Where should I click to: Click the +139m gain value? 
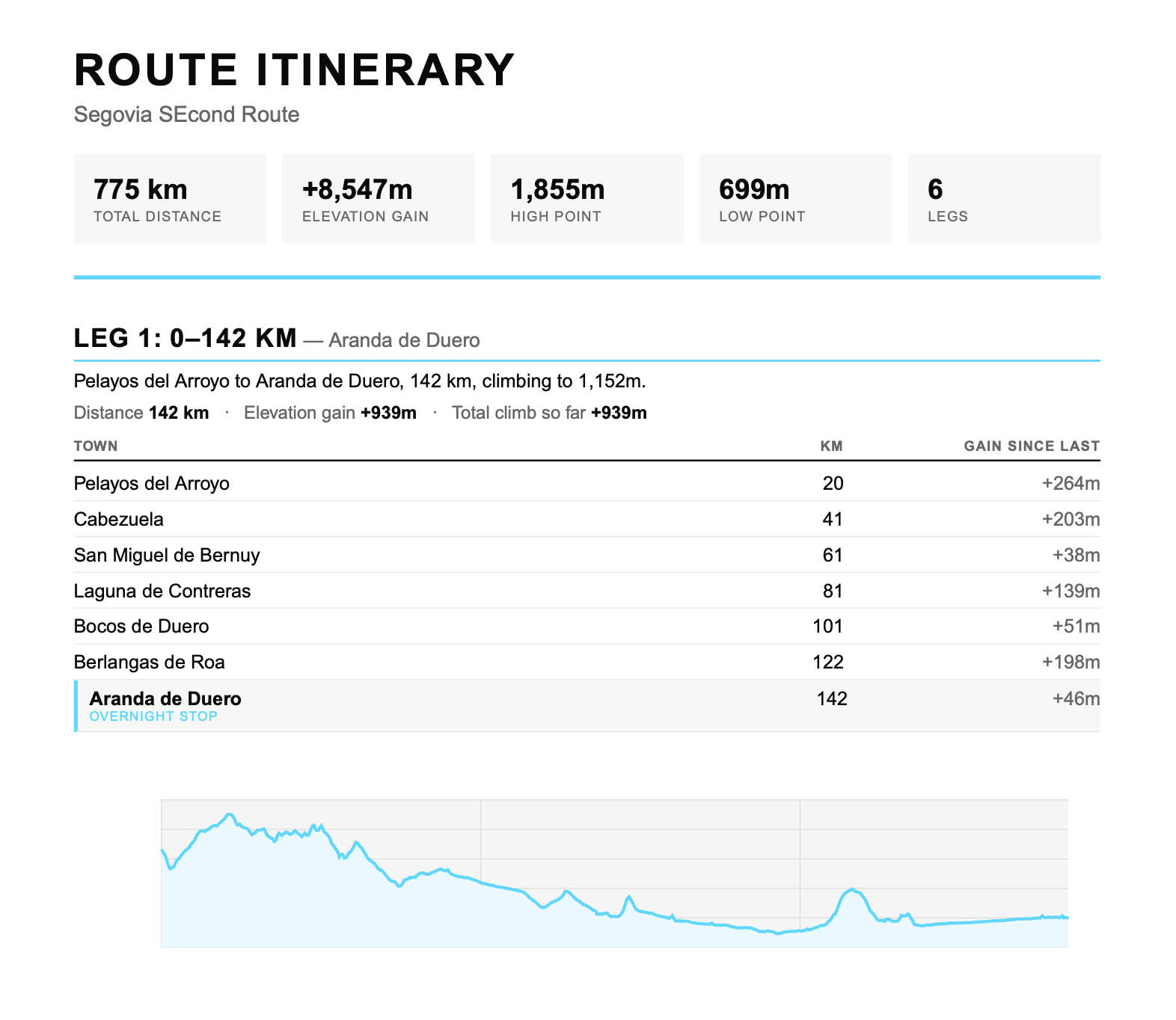[x=1071, y=592]
